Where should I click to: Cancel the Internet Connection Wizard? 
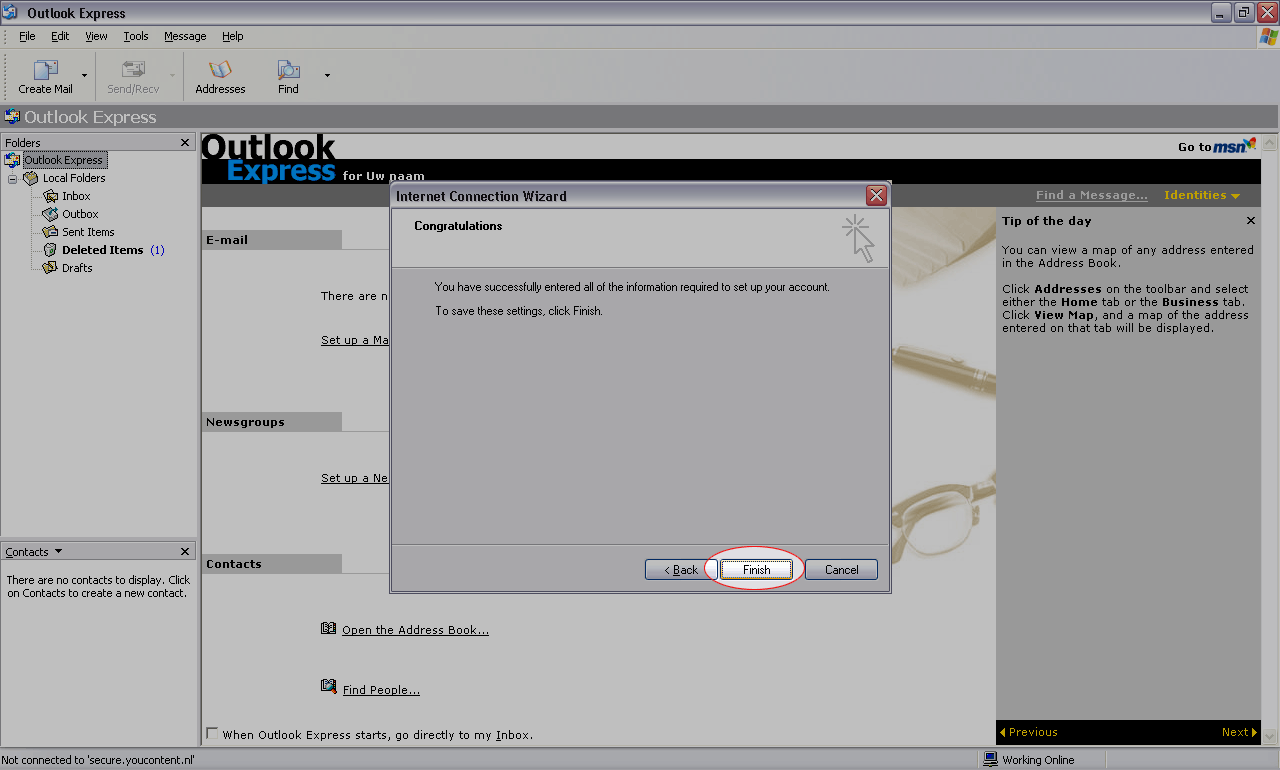pos(841,570)
